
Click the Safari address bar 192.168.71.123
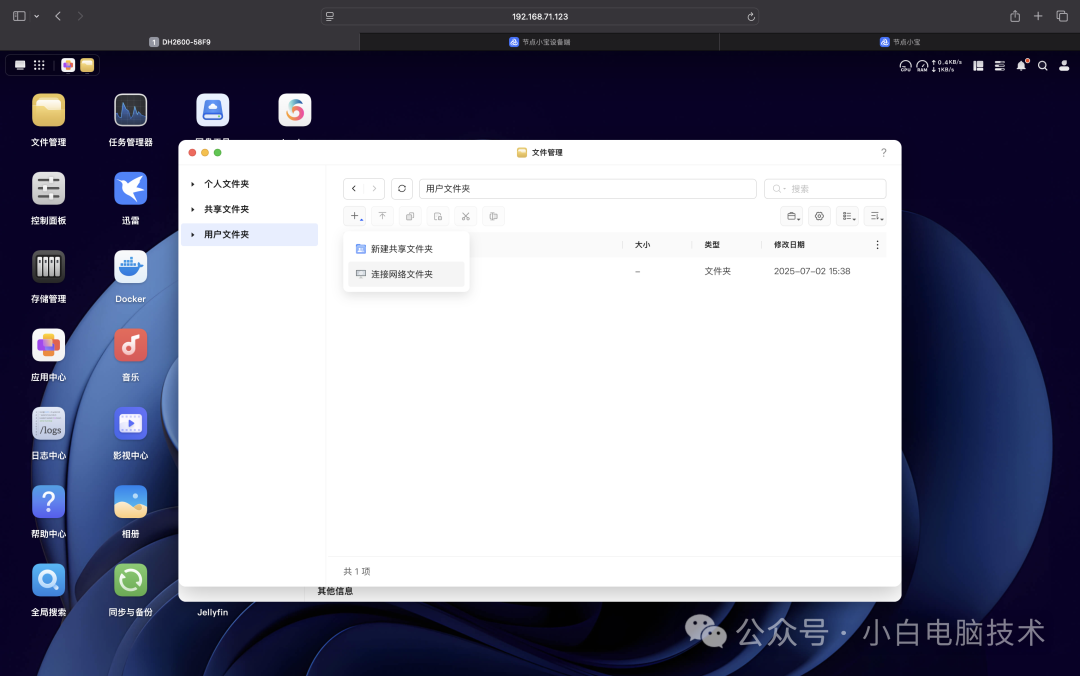point(540,17)
